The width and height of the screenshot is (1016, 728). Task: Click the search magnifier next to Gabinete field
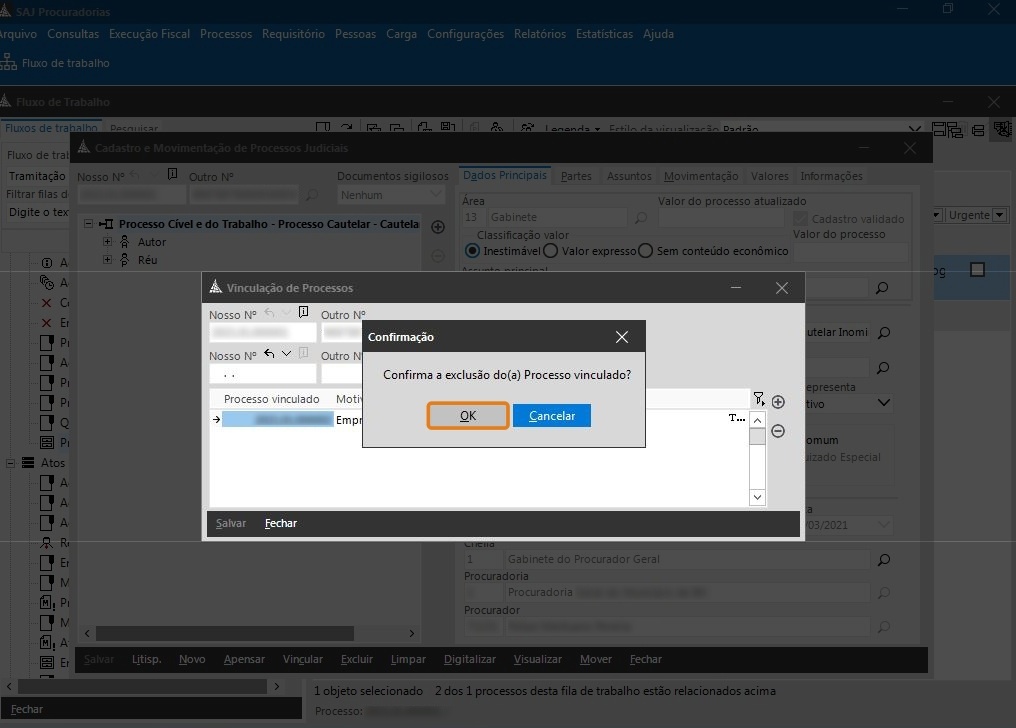[640, 217]
